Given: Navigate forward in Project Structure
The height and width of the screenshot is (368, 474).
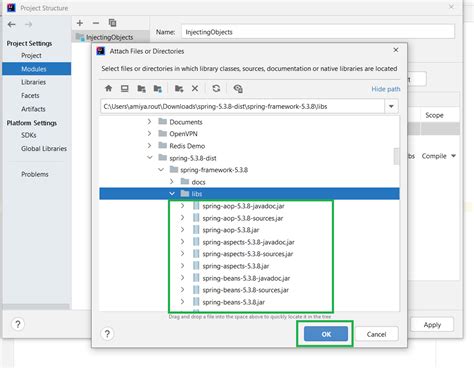Looking at the screenshot, I should 28,24.
